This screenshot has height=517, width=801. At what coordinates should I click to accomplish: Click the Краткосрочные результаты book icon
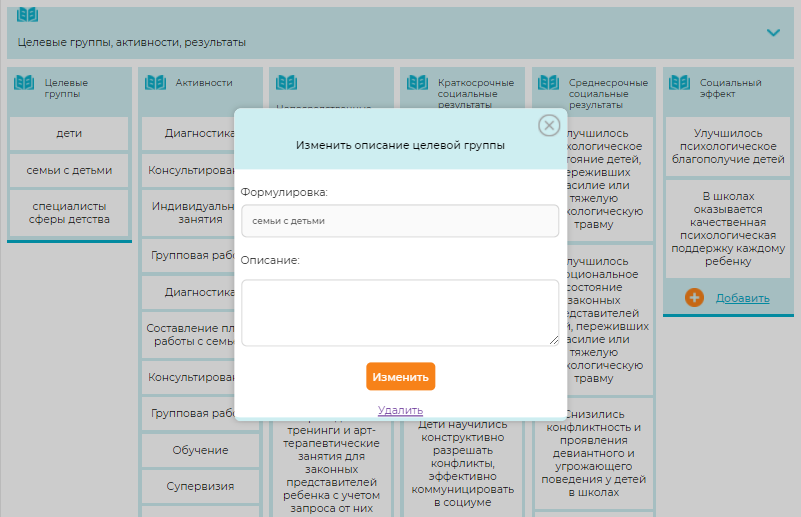tap(417, 83)
